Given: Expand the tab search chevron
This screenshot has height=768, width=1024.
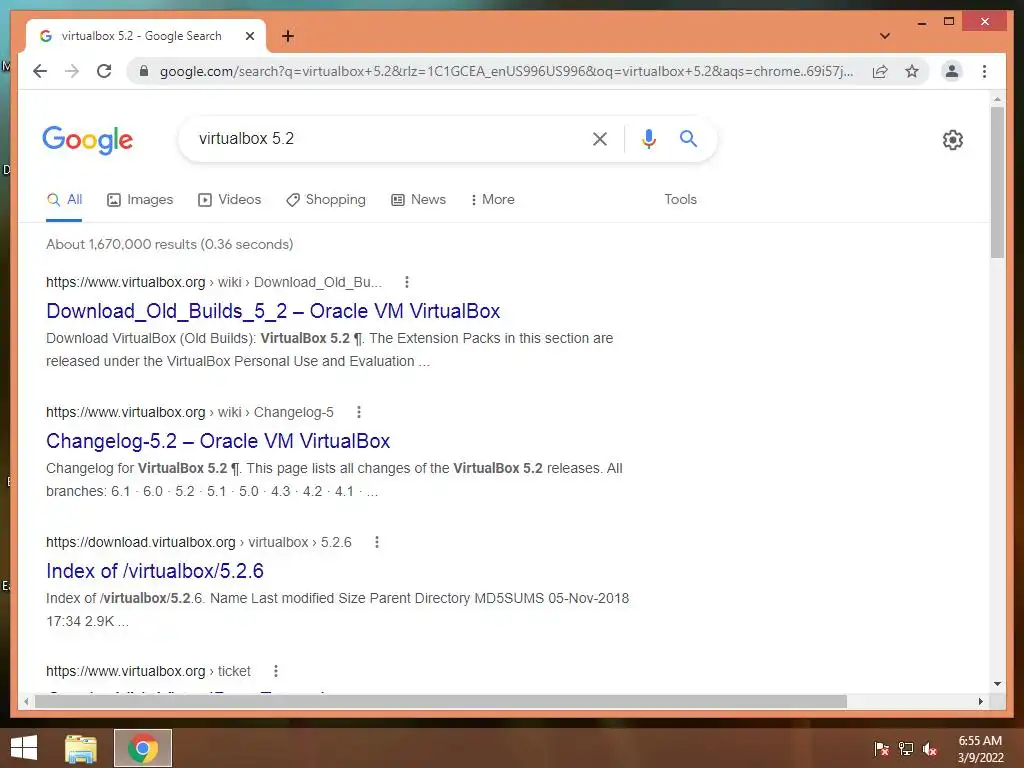Looking at the screenshot, I should [x=885, y=36].
